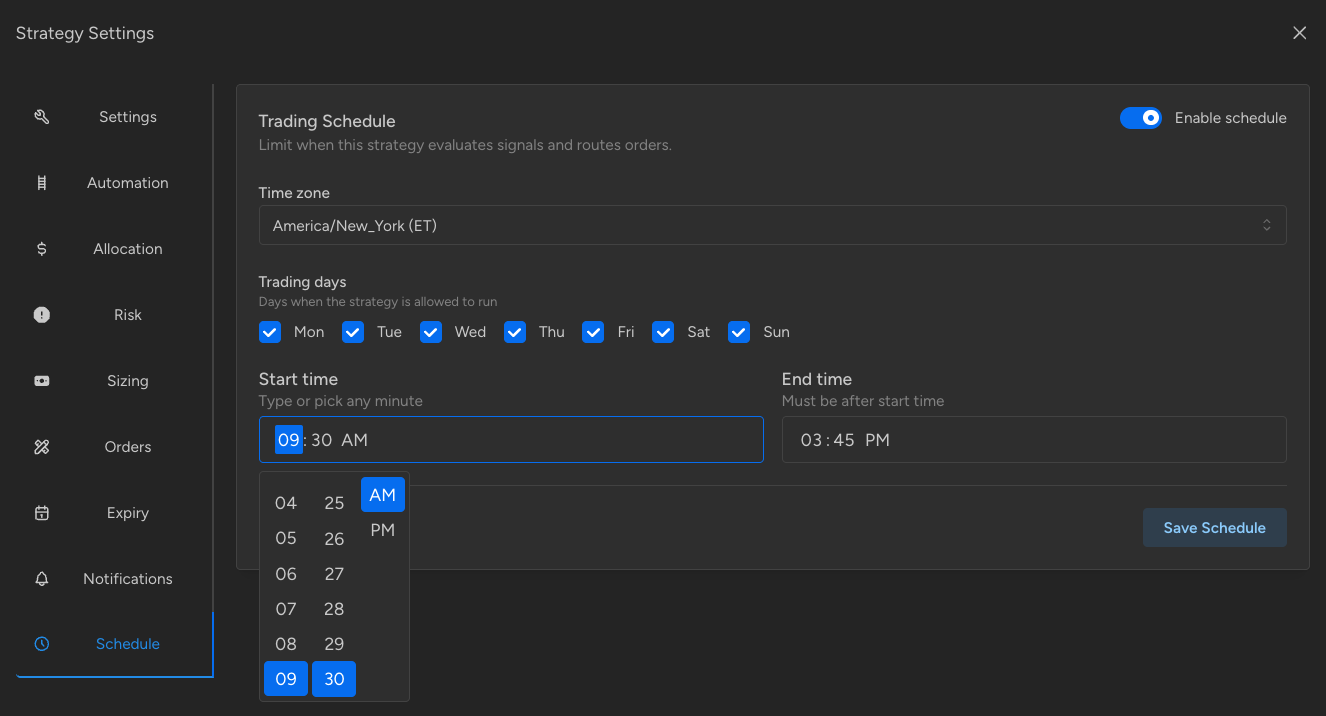The width and height of the screenshot is (1326, 716).
Task: Choose PM in the time picker
Action: coord(383,530)
